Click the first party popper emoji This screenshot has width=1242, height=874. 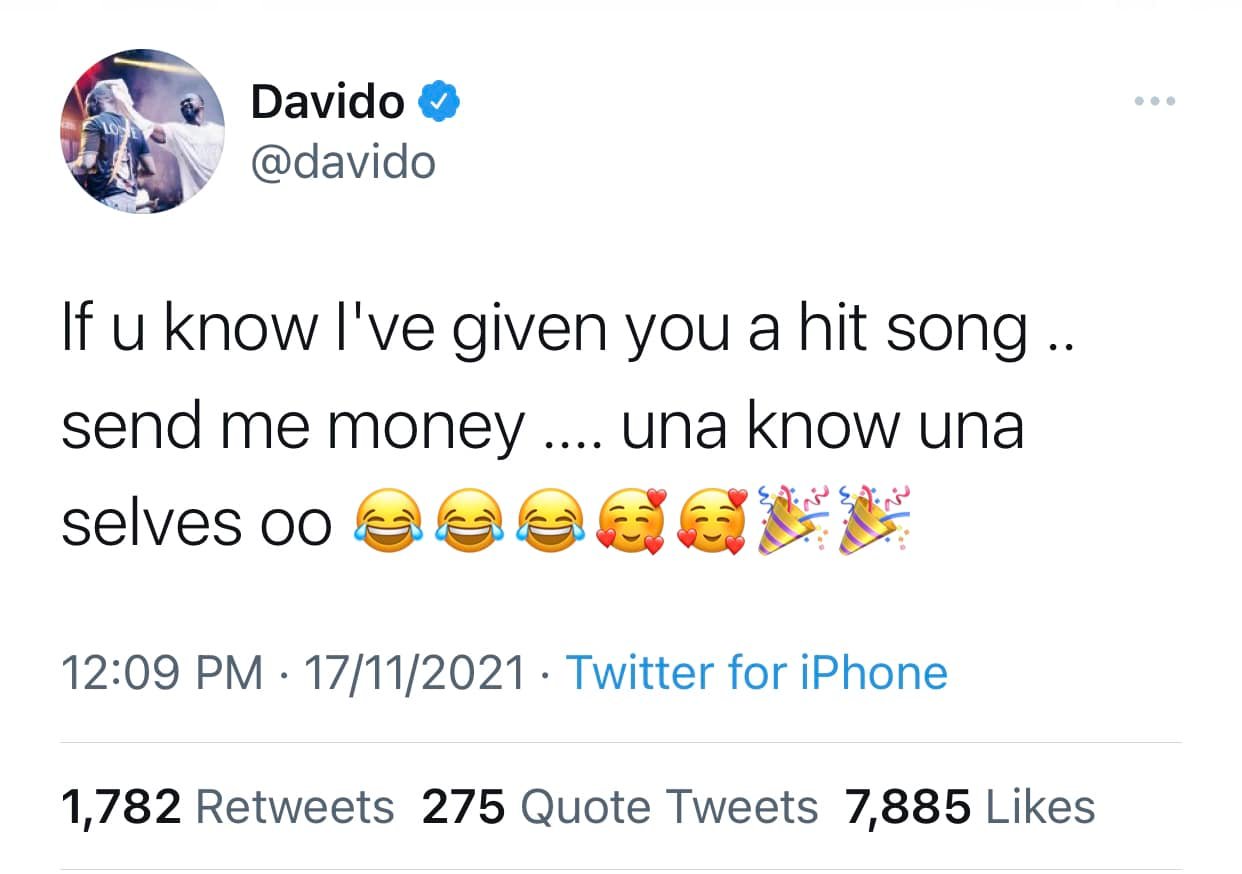(791, 520)
